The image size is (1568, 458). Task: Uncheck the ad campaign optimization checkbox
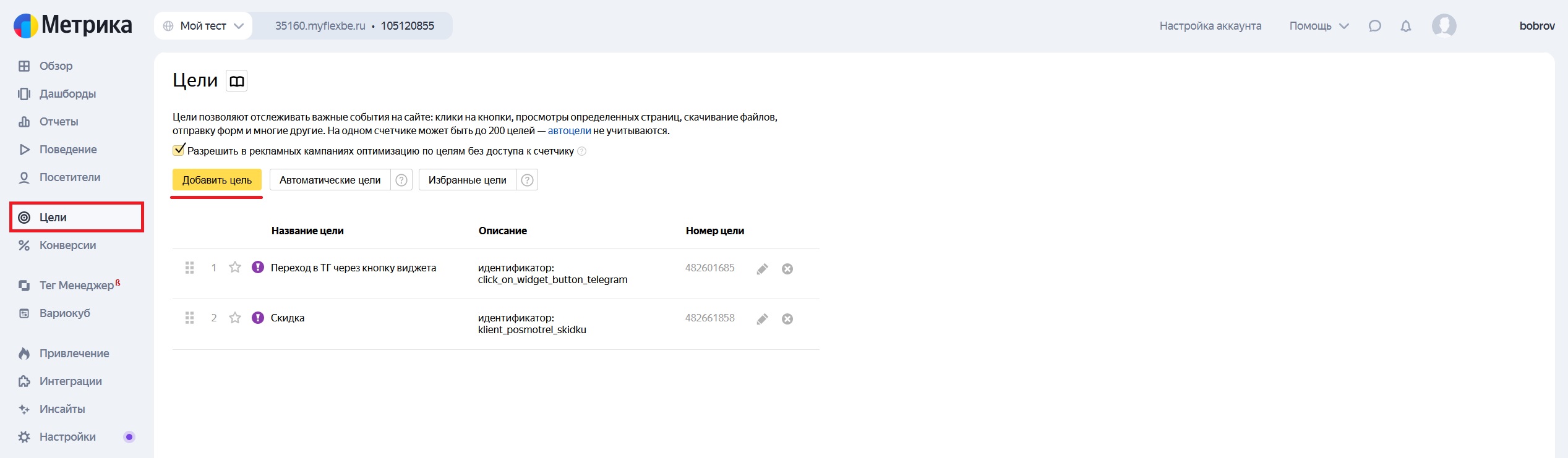click(179, 150)
